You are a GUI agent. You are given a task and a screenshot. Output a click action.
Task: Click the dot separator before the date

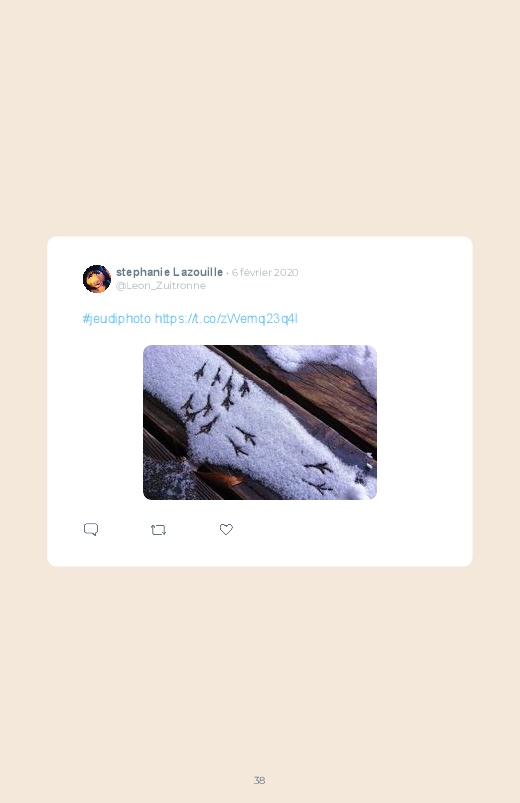pyautogui.click(x=227, y=273)
